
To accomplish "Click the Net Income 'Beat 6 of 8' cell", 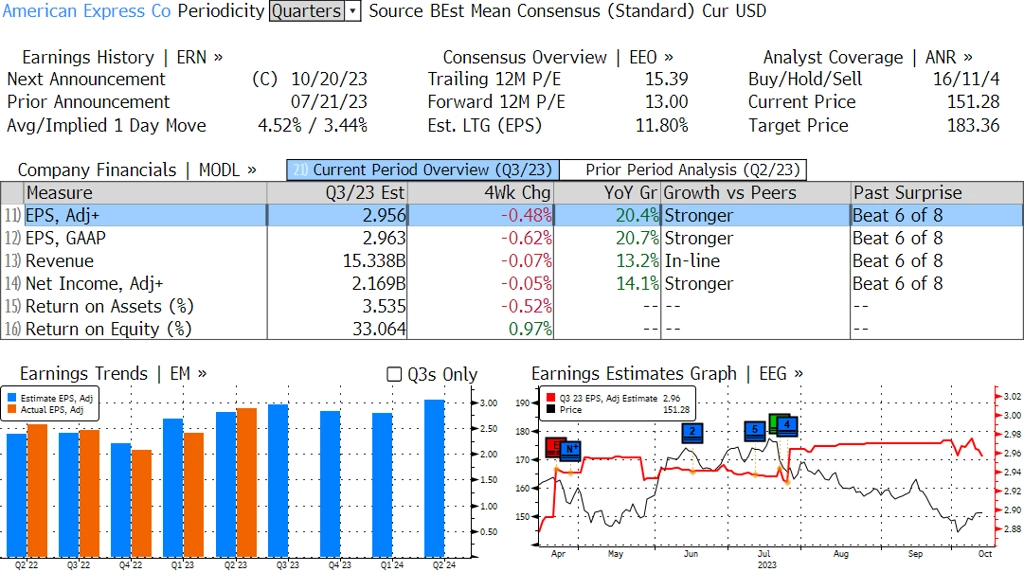I will click(x=898, y=284).
